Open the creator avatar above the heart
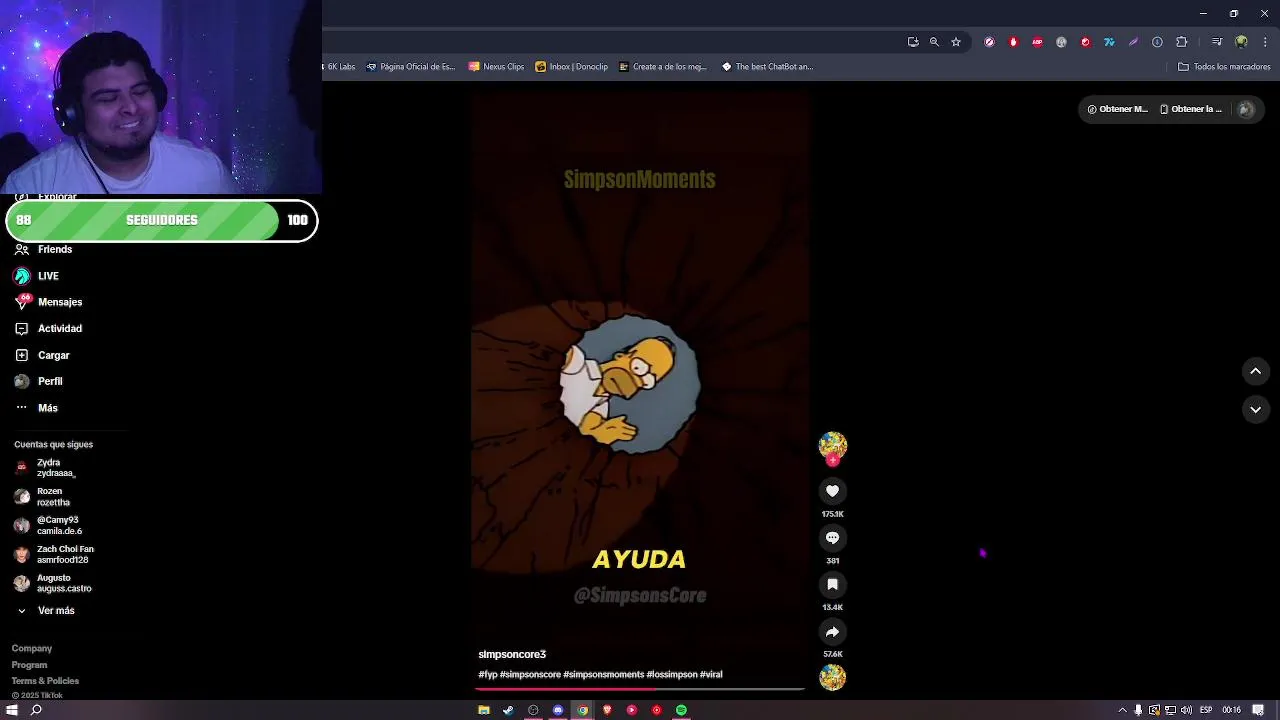Screen dimensions: 1280x720 tap(832, 446)
